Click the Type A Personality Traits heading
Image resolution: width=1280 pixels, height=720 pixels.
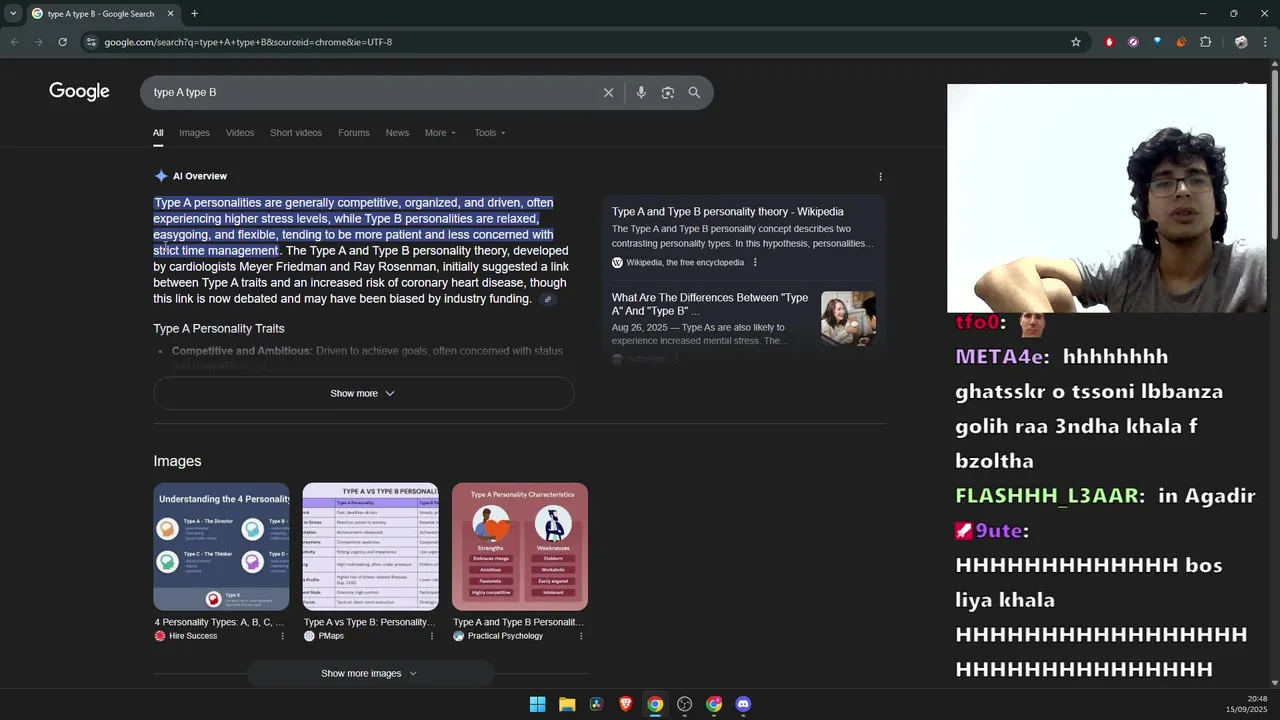(x=219, y=328)
